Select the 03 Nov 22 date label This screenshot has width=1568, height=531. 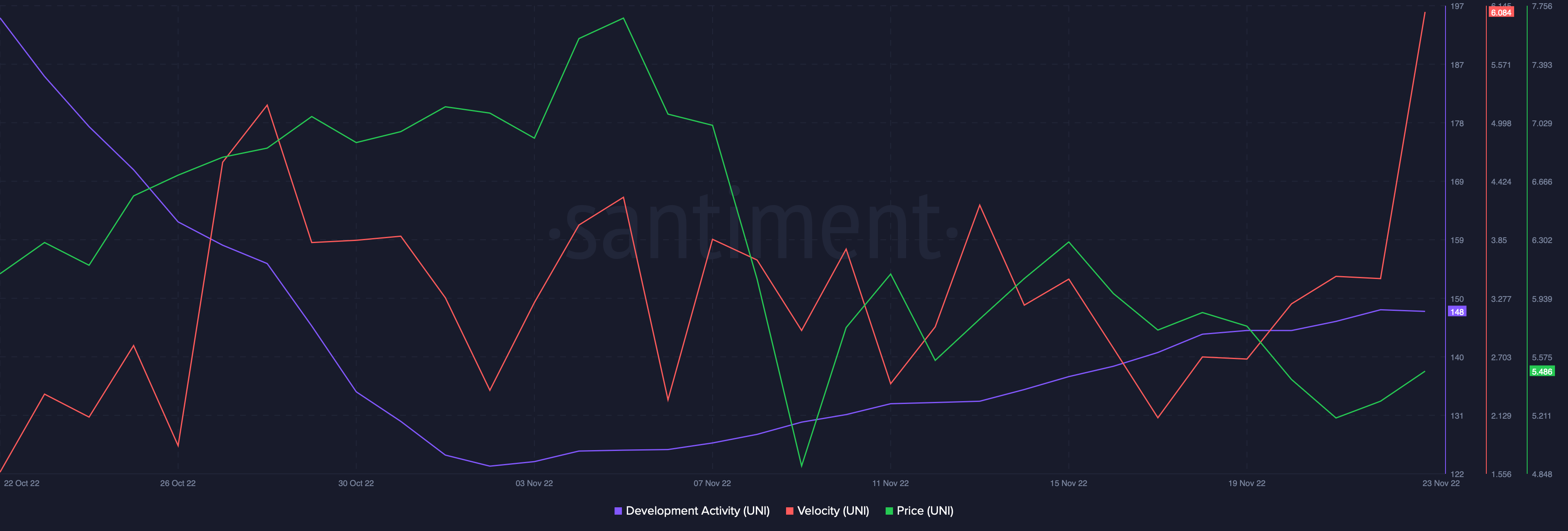pyautogui.click(x=534, y=483)
